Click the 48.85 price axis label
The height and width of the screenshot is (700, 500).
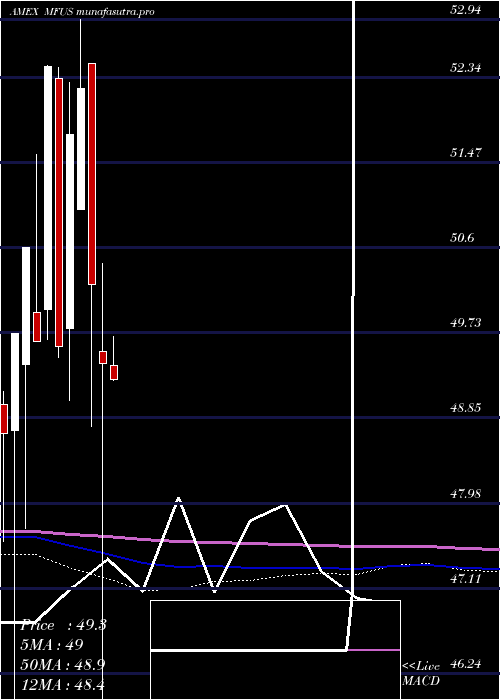point(465,408)
